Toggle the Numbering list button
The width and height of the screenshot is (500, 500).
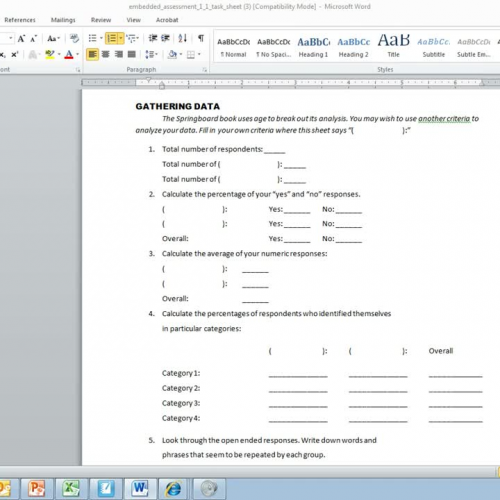coord(112,38)
